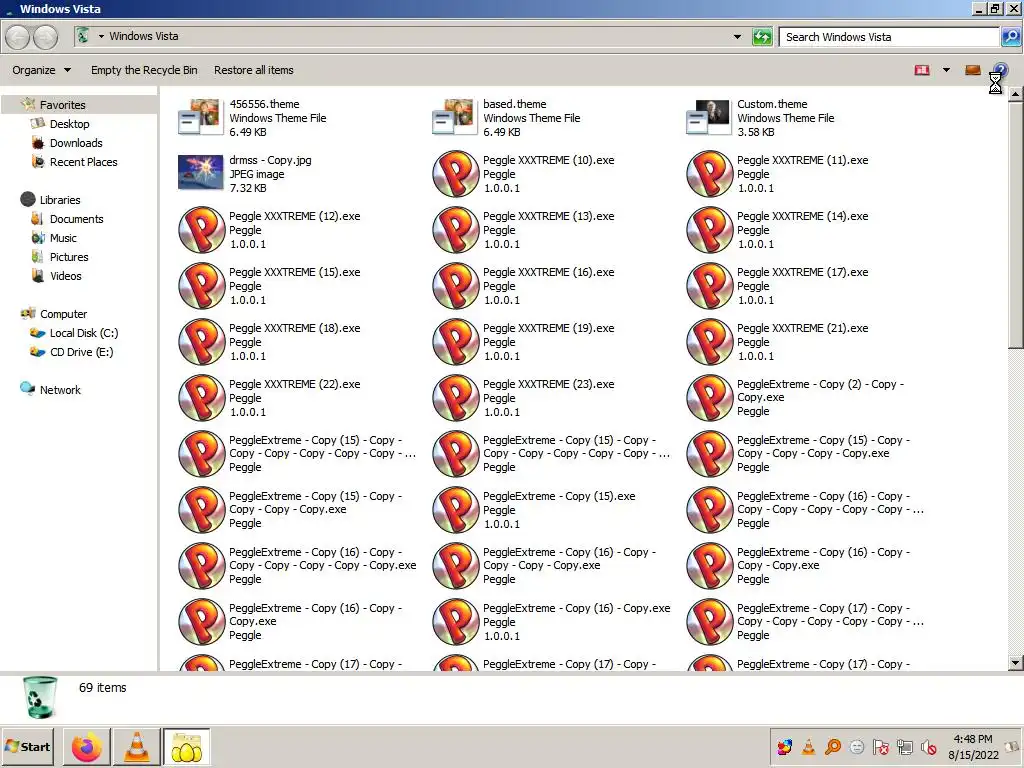Select Peggle XXXTREME (17).exe file name
The image size is (1024, 768).
[803, 272]
